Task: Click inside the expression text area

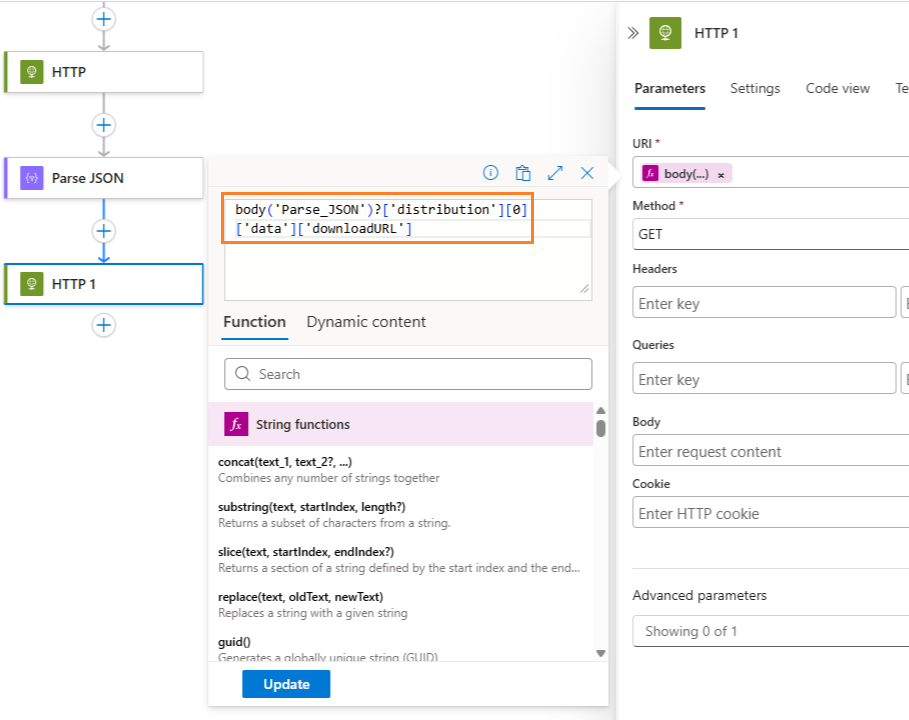Action: pos(408,250)
